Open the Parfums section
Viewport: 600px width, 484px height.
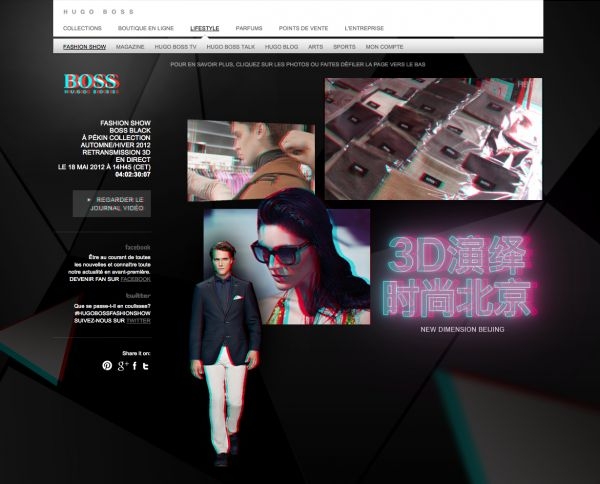click(249, 28)
